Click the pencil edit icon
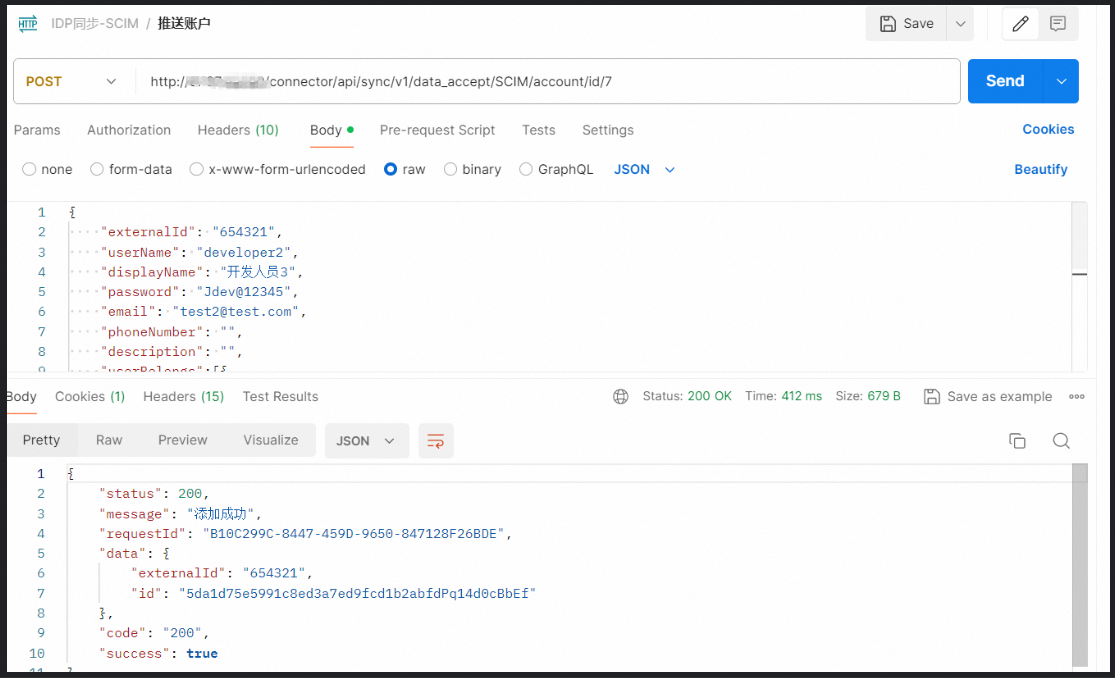This screenshot has height=678, width=1115. click(x=1020, y=24)
